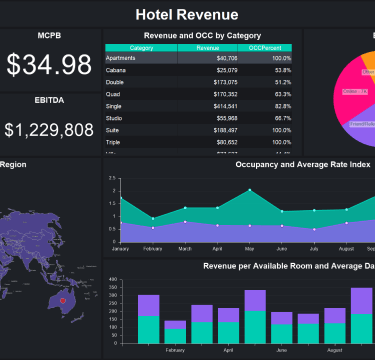This screenshot has width=375, height=360.
Task: Click the tallest purple bar segment
Action: pos(361,301)
